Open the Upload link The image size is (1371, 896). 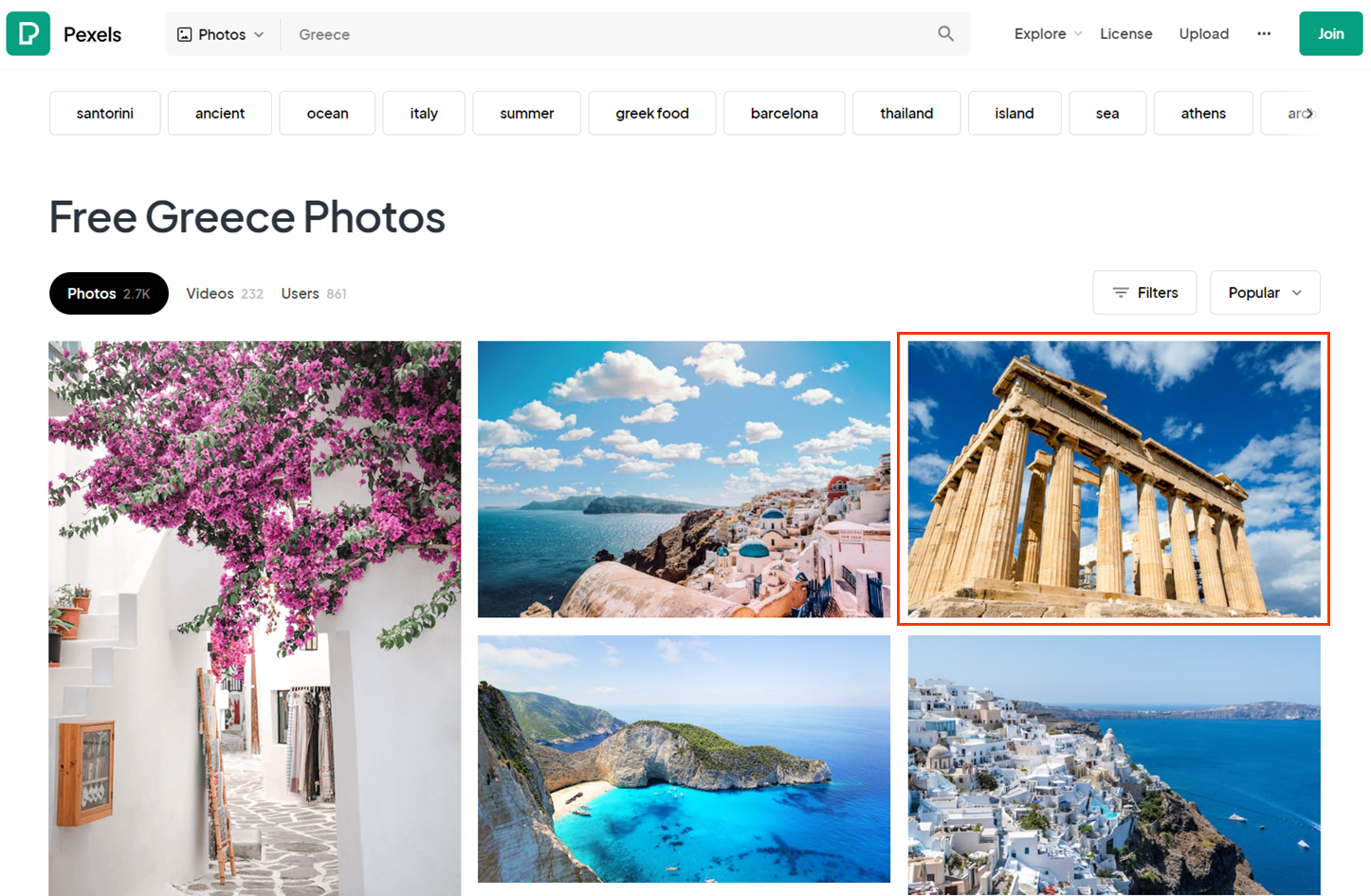tap(1204, 33)
